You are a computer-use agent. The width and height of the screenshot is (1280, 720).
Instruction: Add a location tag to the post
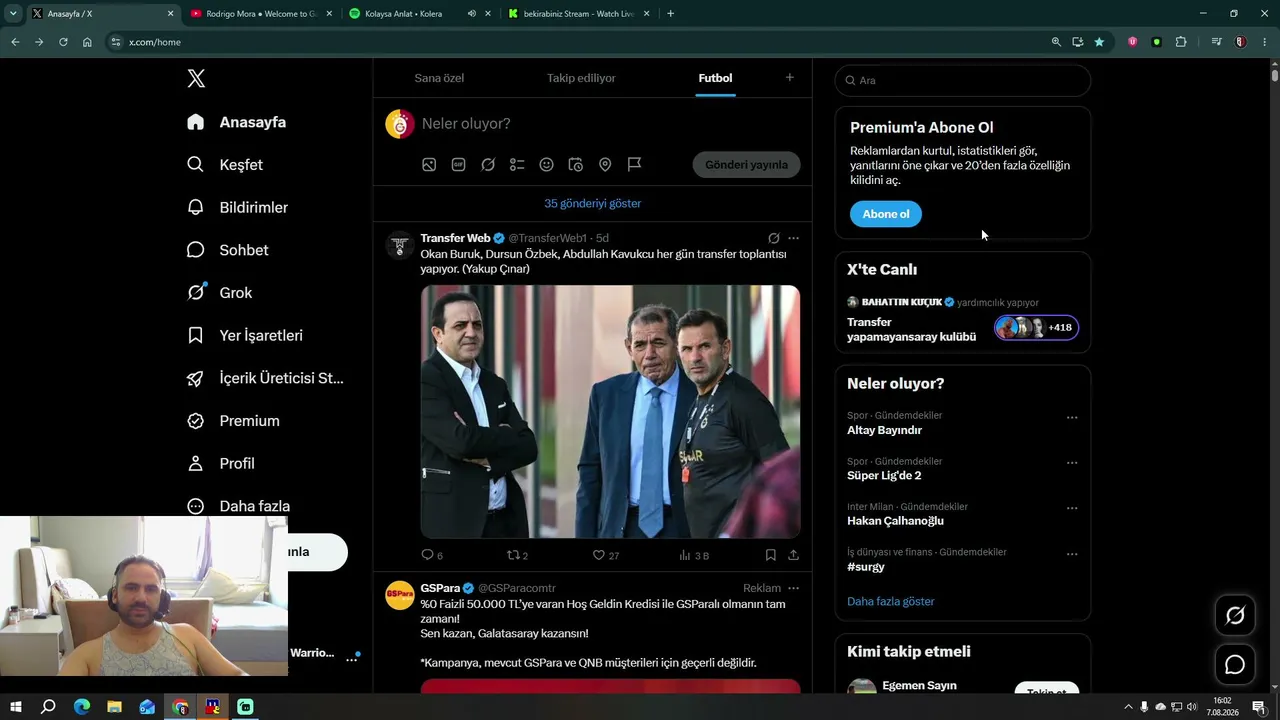605,165
